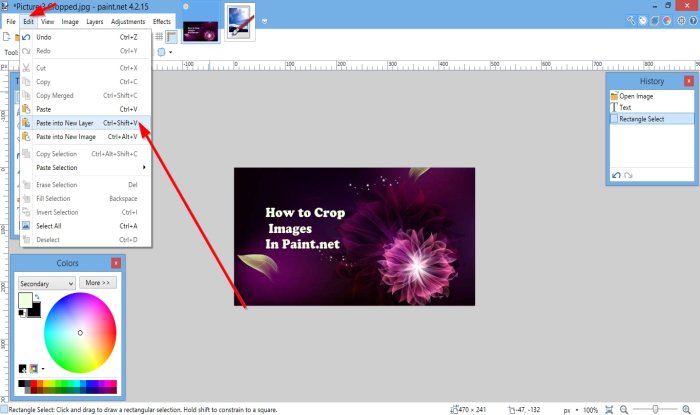This screenshot has height=415, width=700.
Task: Select Open Image in History
Action: (652, 96)
